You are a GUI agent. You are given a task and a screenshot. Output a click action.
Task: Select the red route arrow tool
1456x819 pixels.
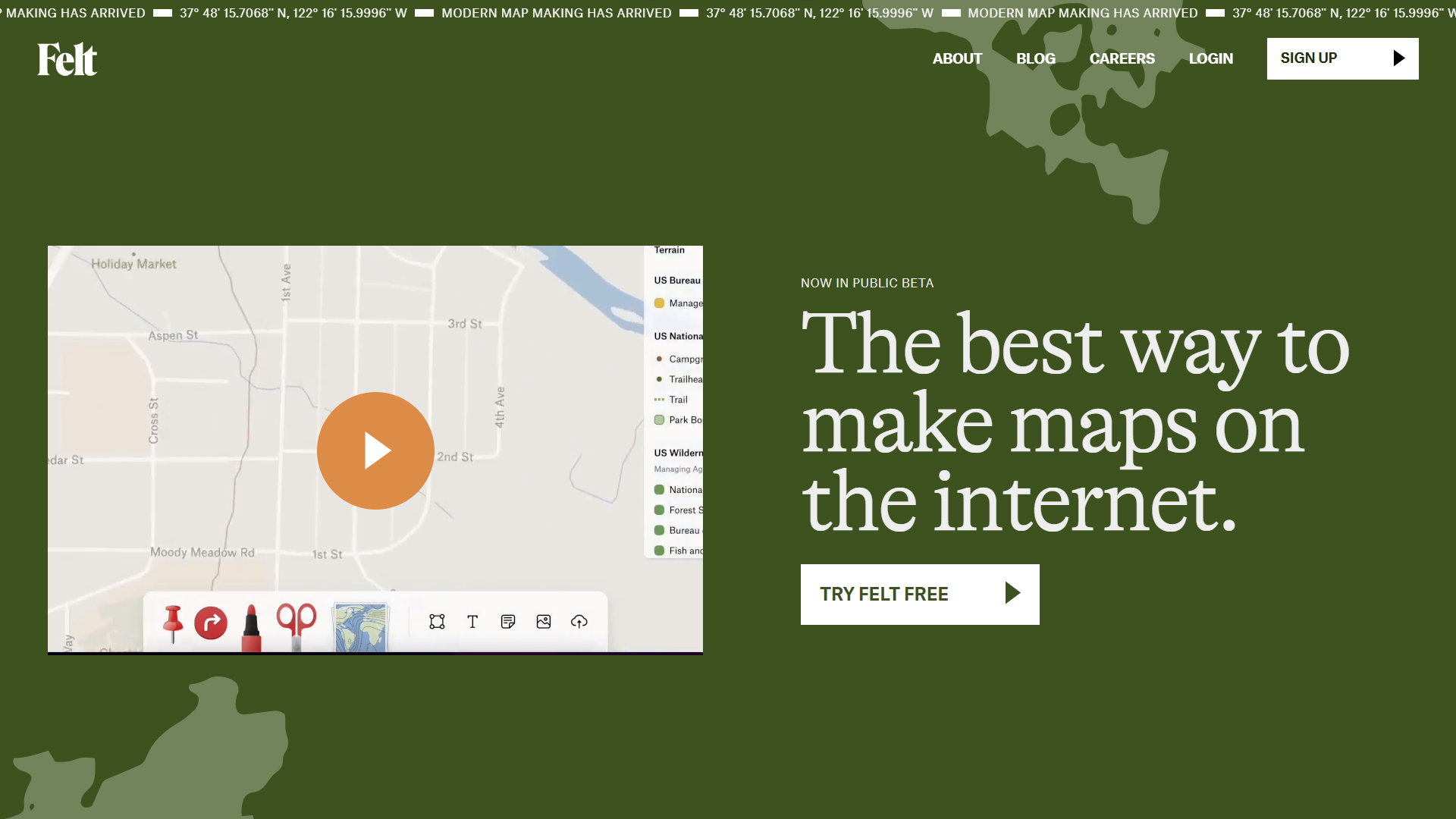click(211, 623)
